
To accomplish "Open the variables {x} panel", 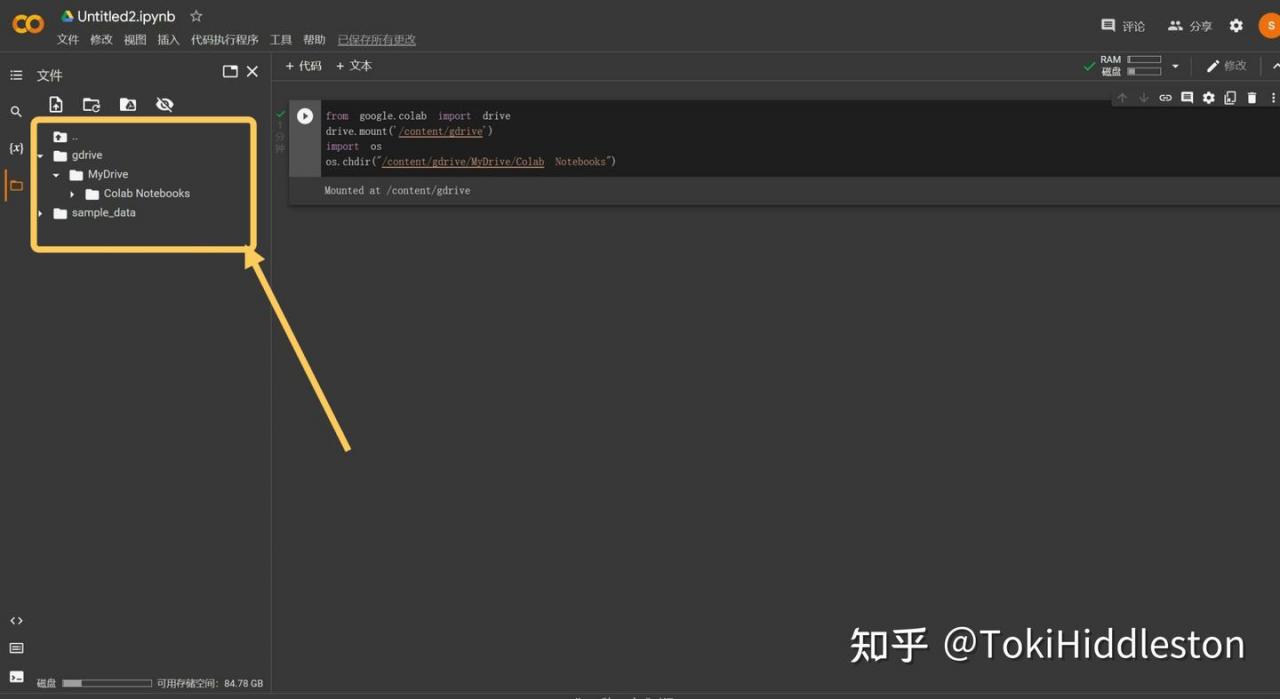I will tap(16, 148).
